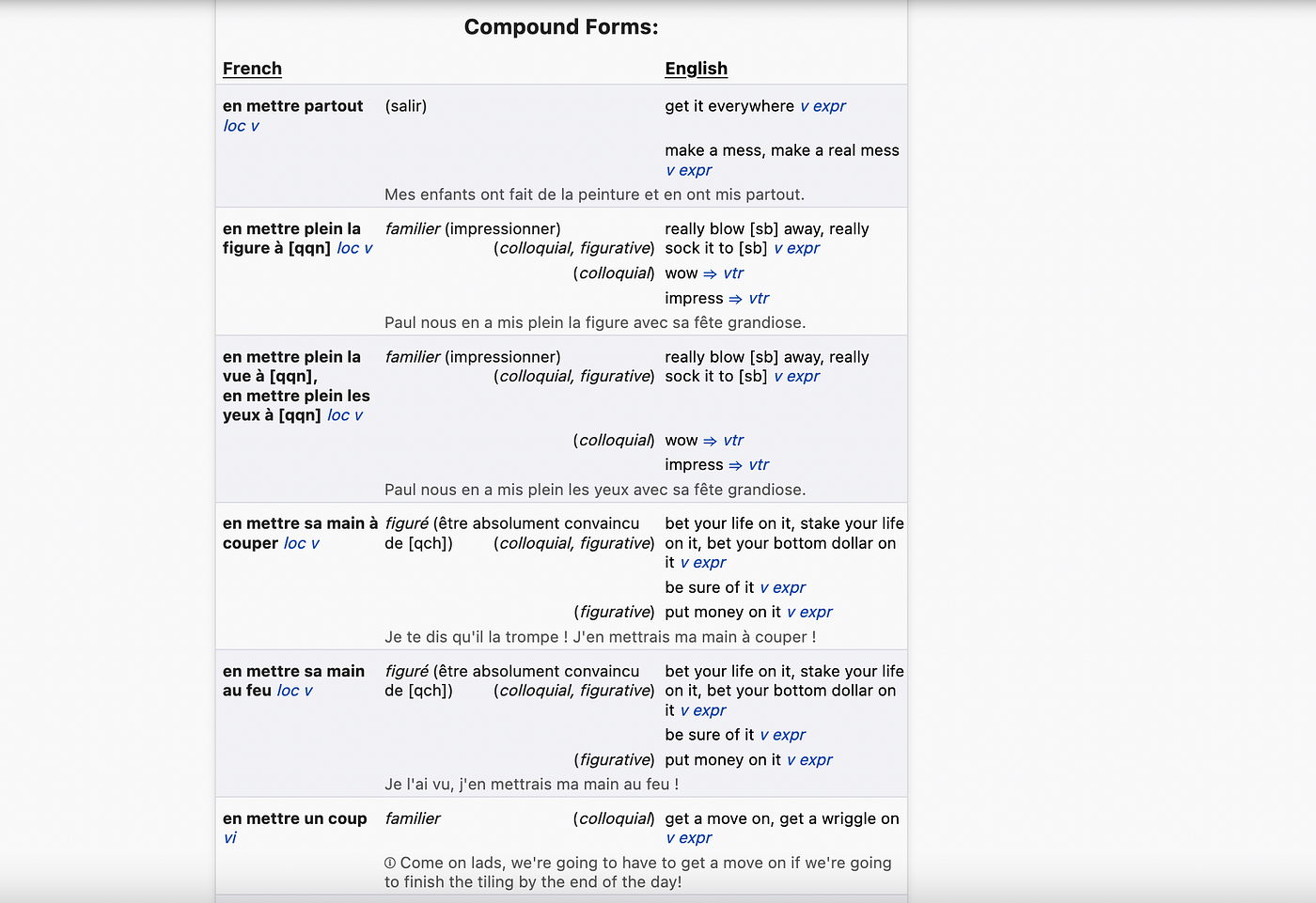Open "loc v" next to "couper"
The height and width of the screenshot is (903, 1316).
click(x=302, y=543)
